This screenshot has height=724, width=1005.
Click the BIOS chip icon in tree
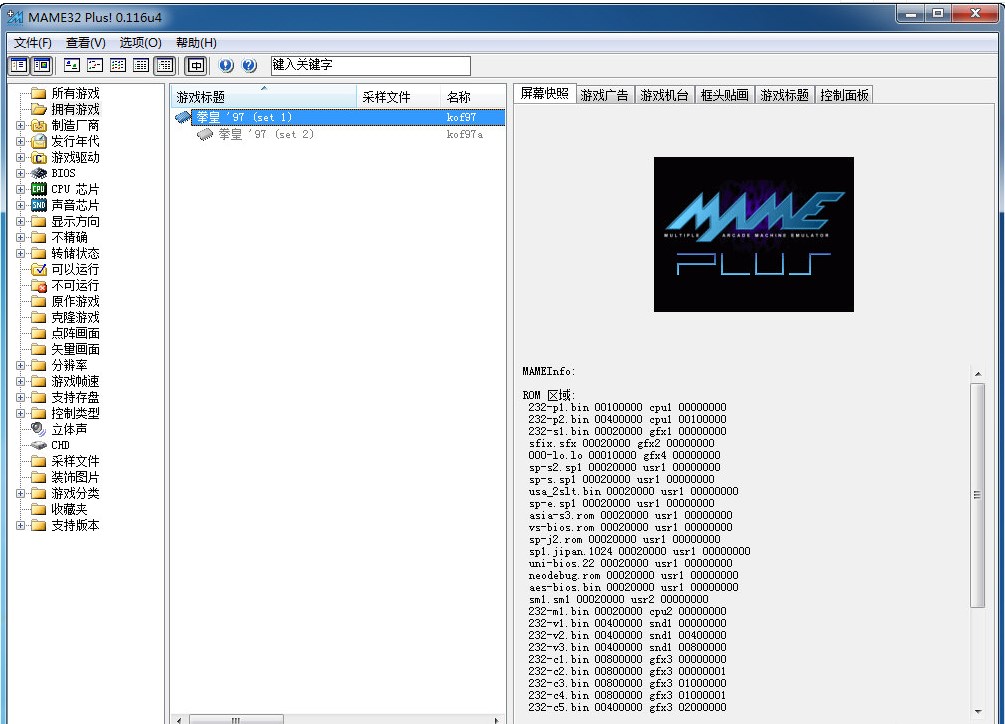click(38, 174)
